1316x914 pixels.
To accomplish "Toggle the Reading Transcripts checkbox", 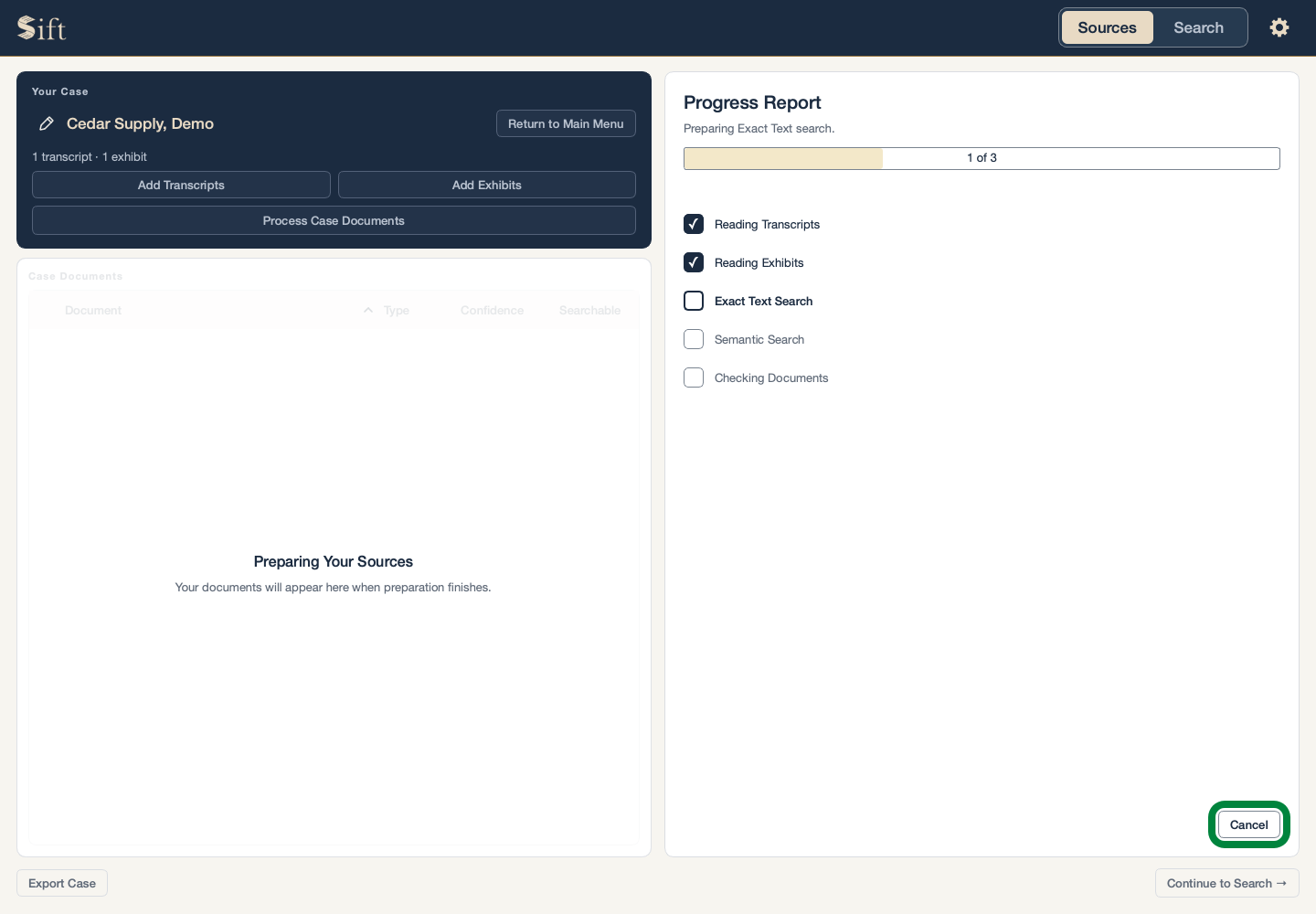I will pos(694,224).
